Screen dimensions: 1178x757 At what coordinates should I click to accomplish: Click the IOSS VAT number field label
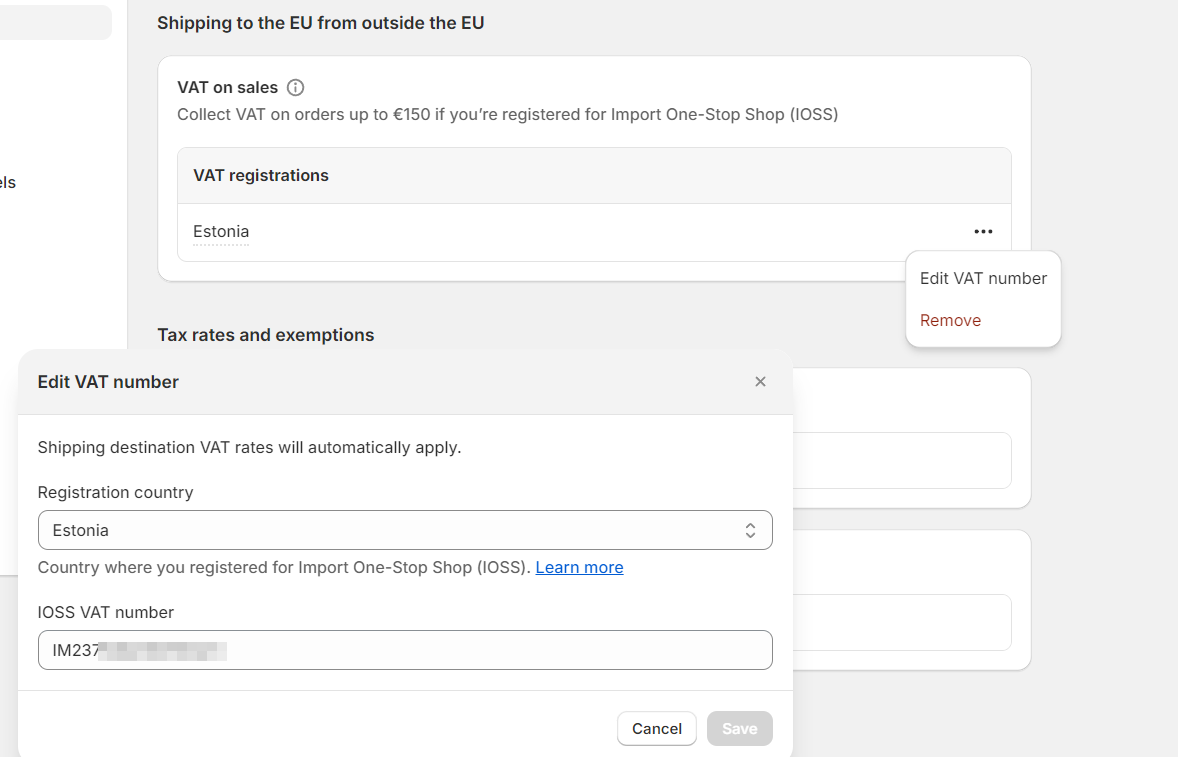tap(105, 613)
